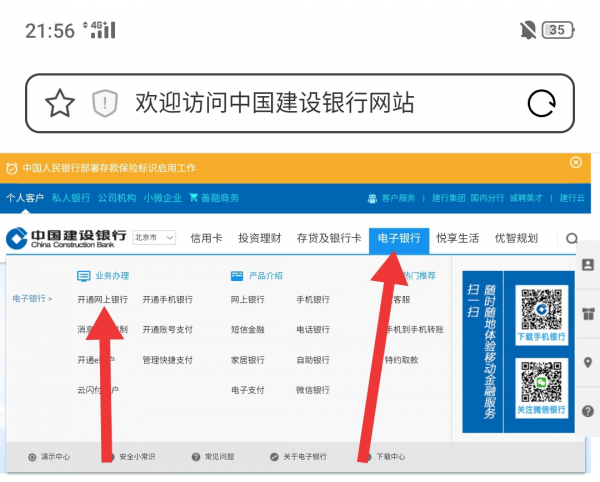600x482 pixels.
Task: Click the 产品介绍 section icon
Action: pyautogui.click(x=237, y=275)
